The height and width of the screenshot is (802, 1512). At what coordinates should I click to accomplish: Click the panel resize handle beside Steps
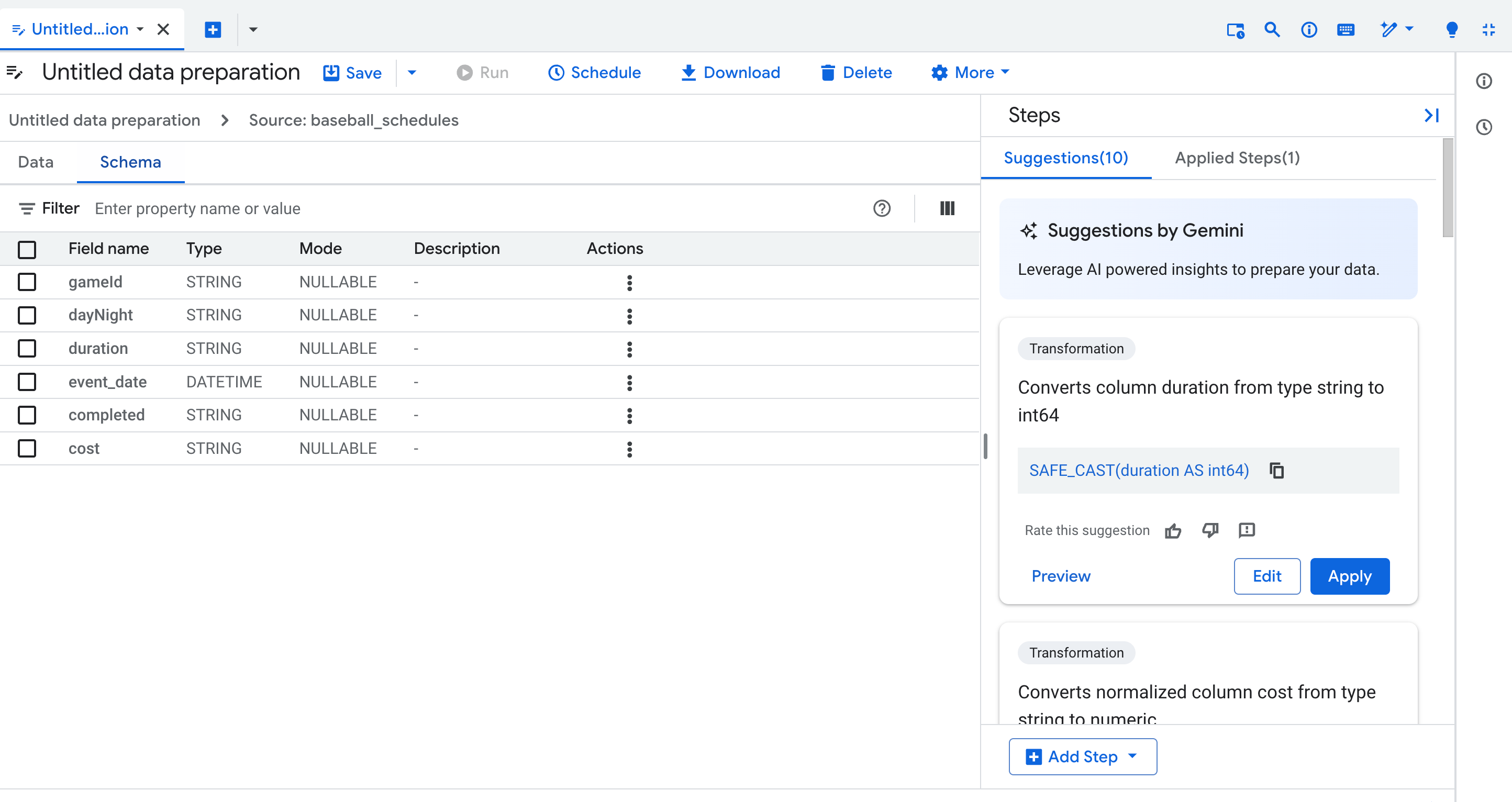coord(985,446)
